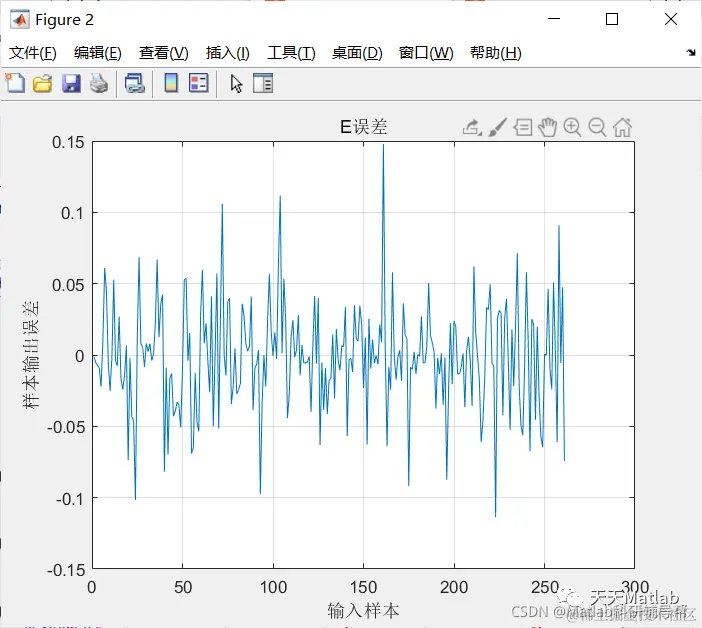Screen dimensions: 702x628
Task: Open the 桌面(D) menu
Action: coord(357,53)
